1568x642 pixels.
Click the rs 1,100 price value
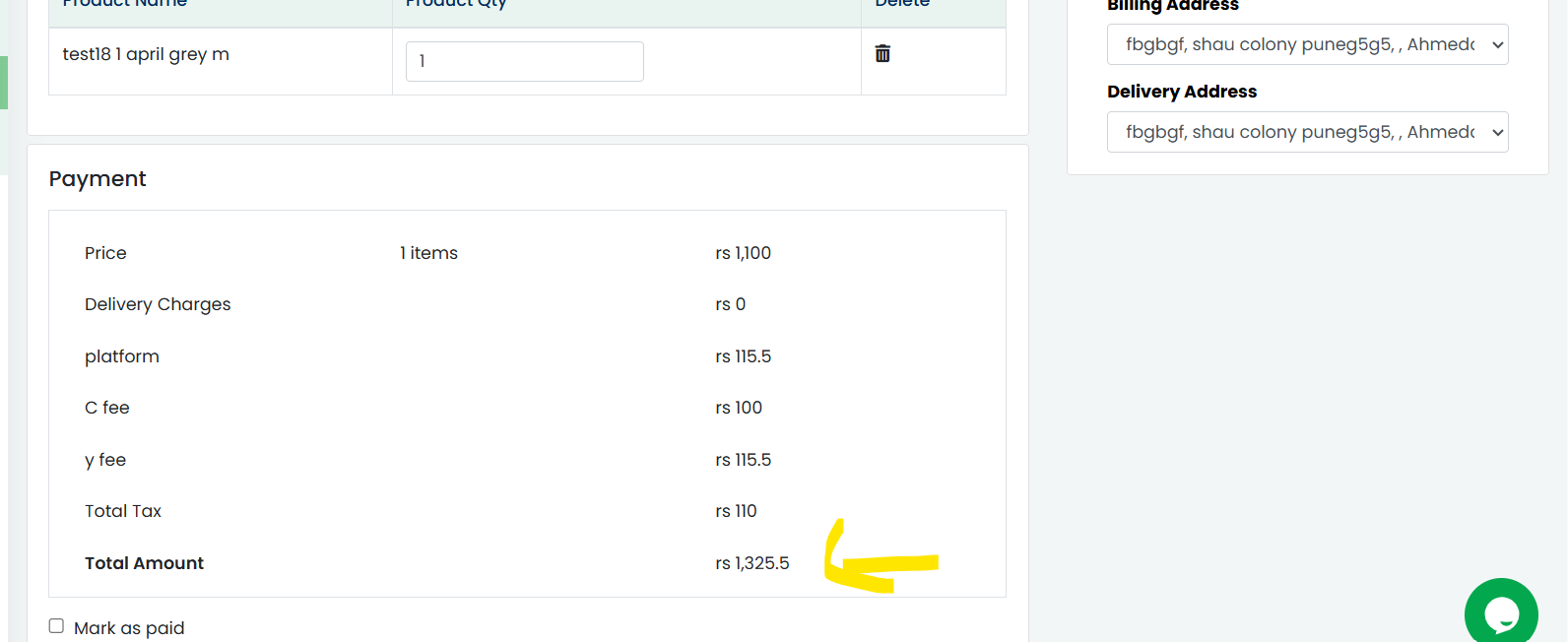744,253
